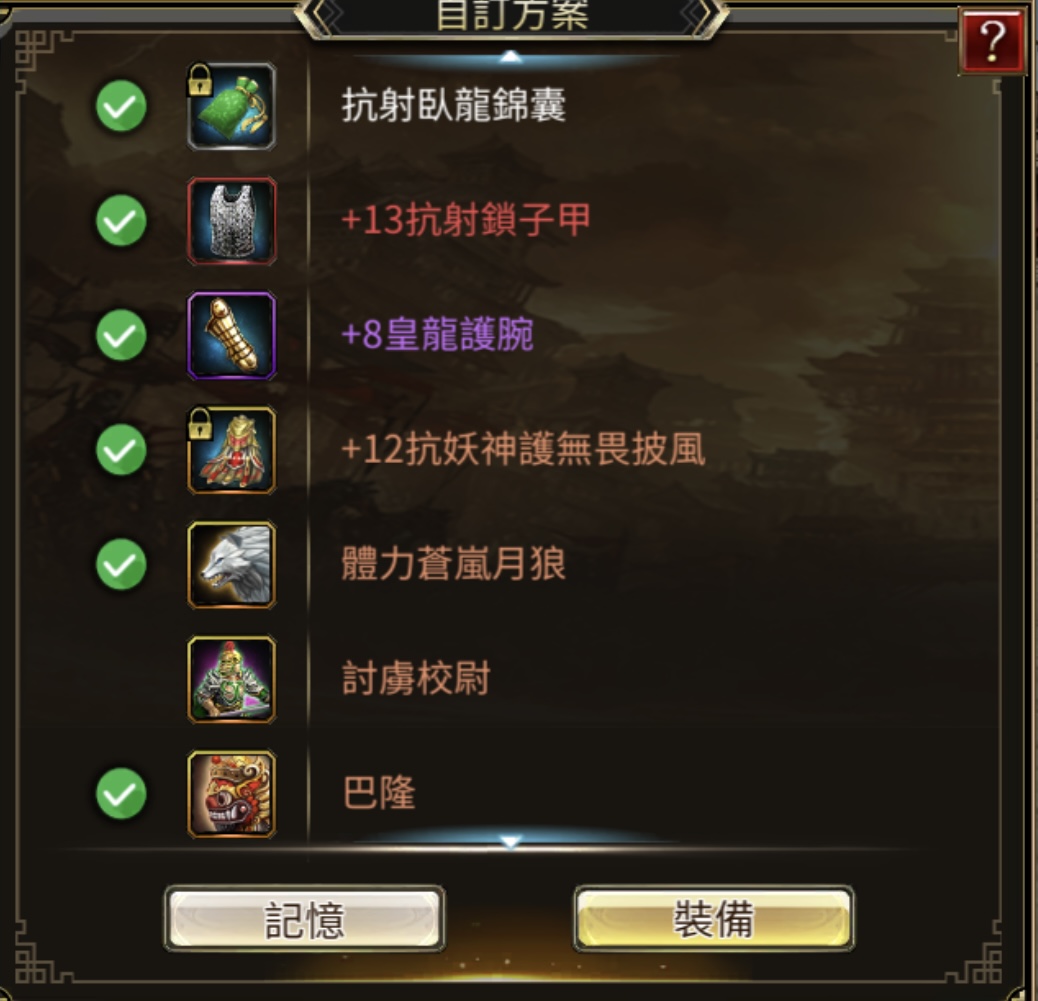Select the +12抗妖神護無畏披風 row text
Viewport: 1038px width, 1001px height.
click(523, 450)
